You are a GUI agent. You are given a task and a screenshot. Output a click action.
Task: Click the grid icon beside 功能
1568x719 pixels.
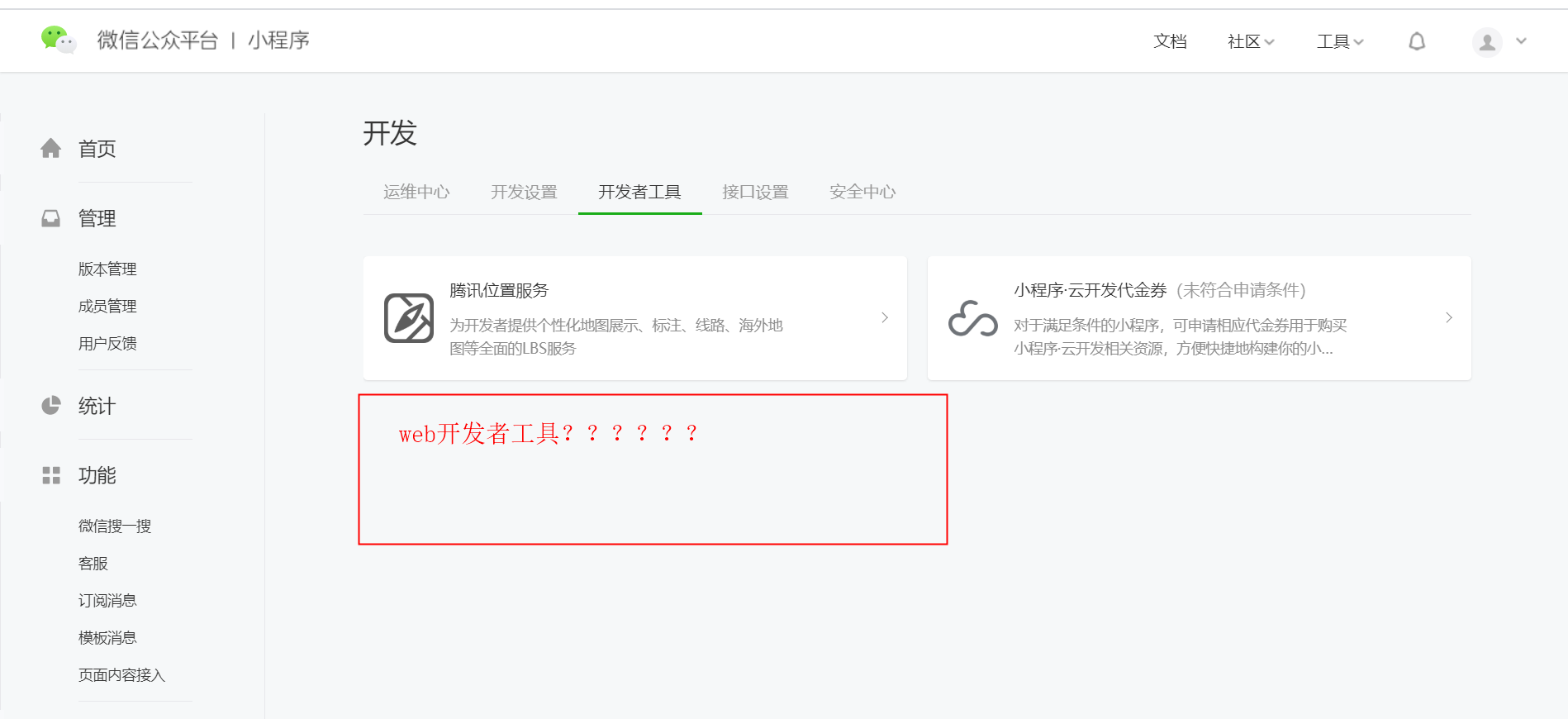click(x=51, y=475)
